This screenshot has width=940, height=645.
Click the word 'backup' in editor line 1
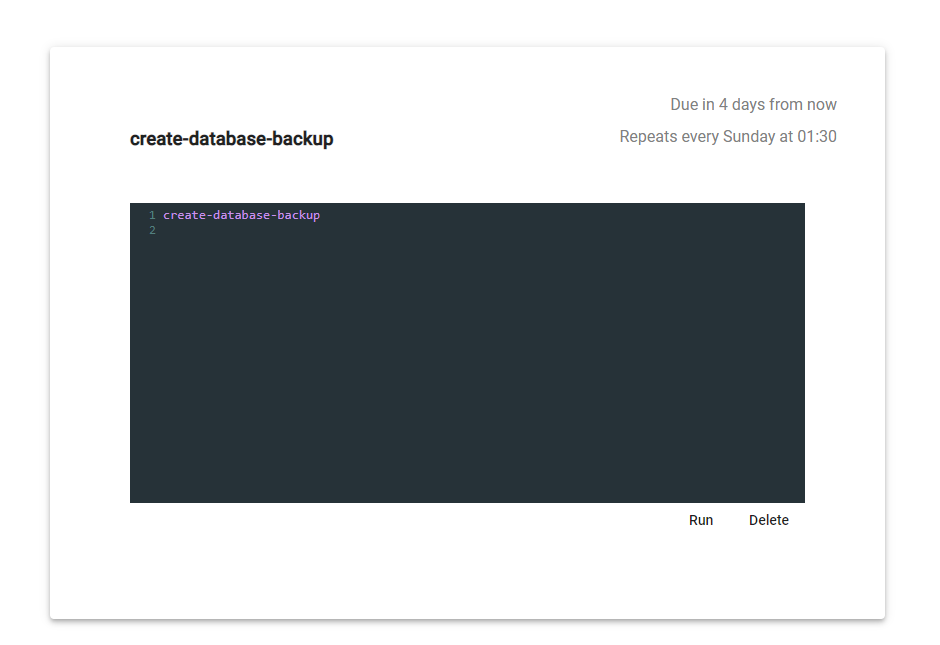(x=300, y=215)
